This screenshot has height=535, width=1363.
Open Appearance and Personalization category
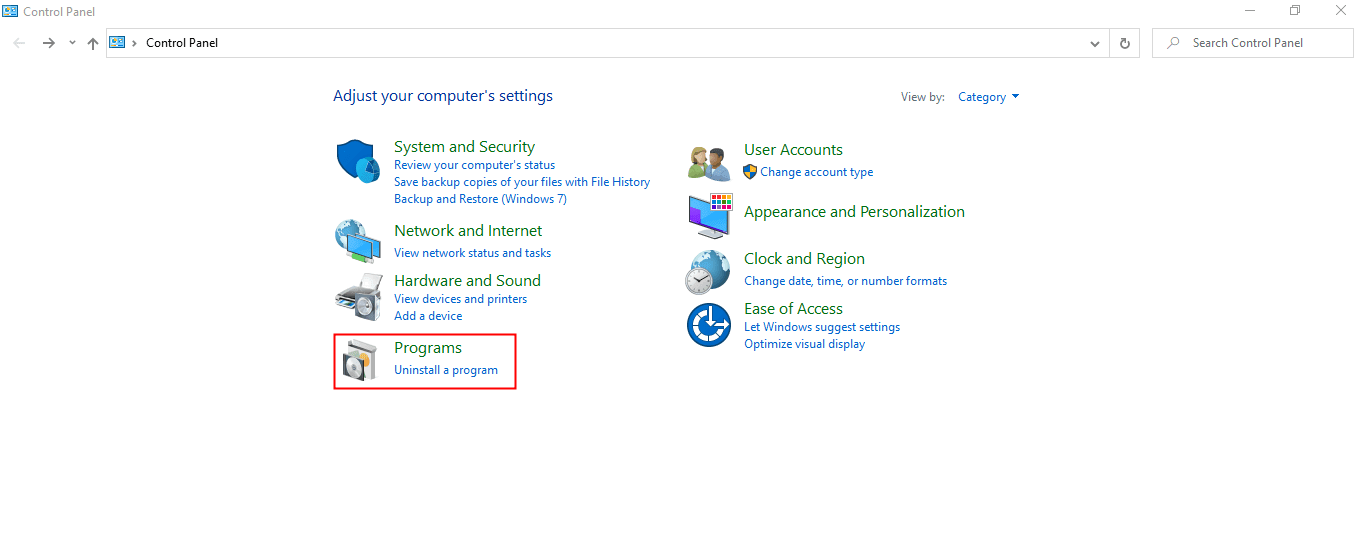[854, 212]
